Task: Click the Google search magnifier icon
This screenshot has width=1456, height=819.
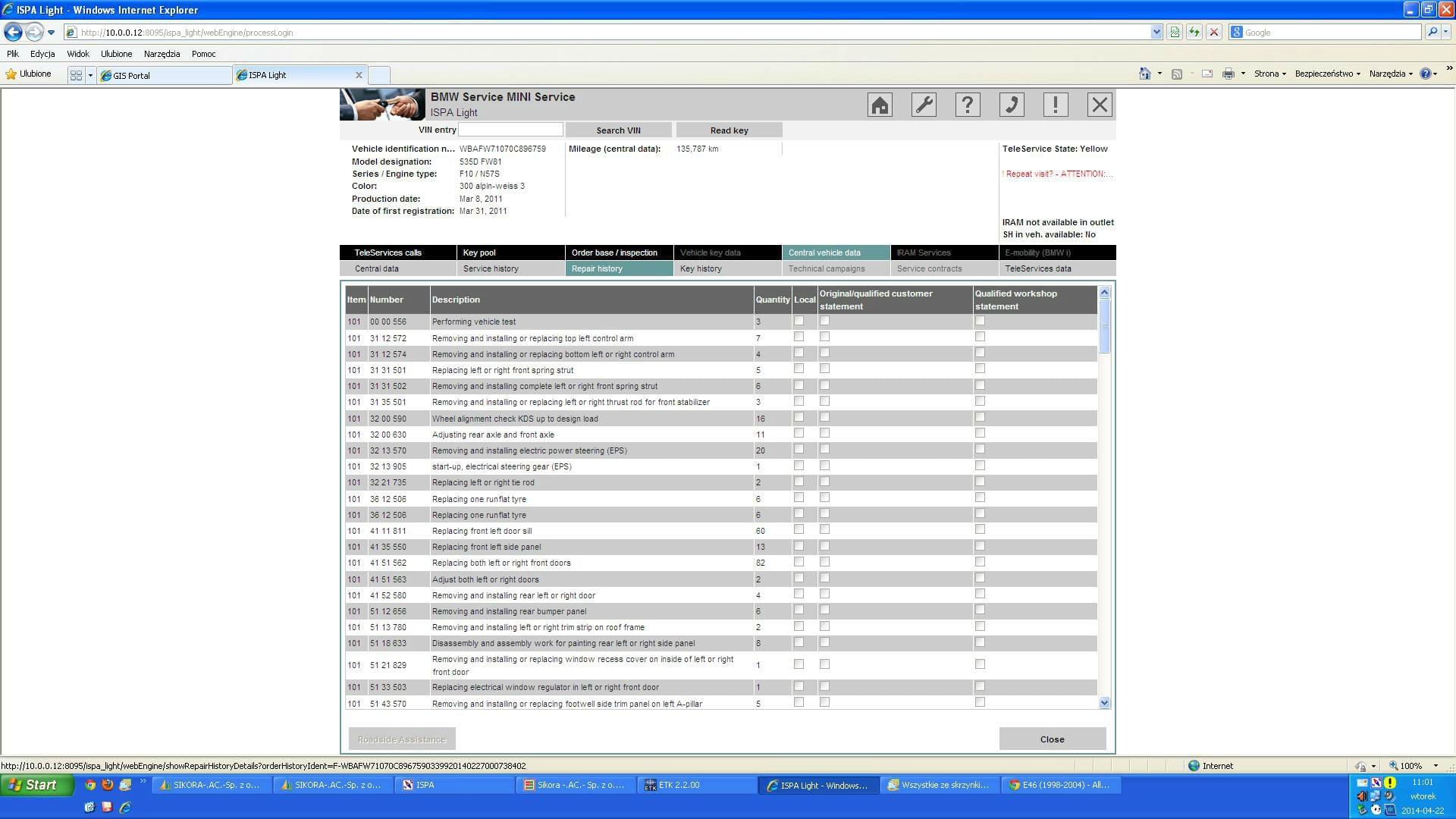Action: [1432, 32]
